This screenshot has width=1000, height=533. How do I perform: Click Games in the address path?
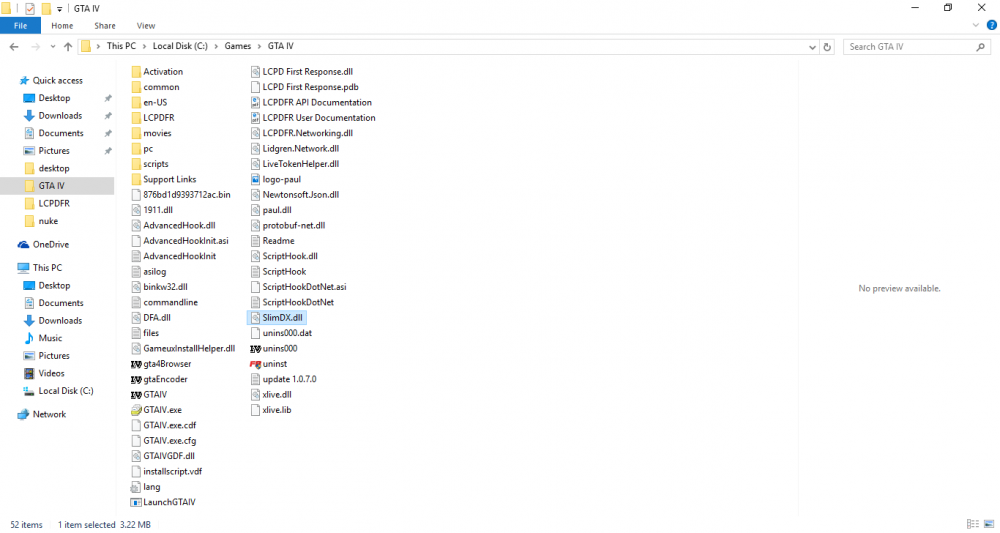[237, 46]
